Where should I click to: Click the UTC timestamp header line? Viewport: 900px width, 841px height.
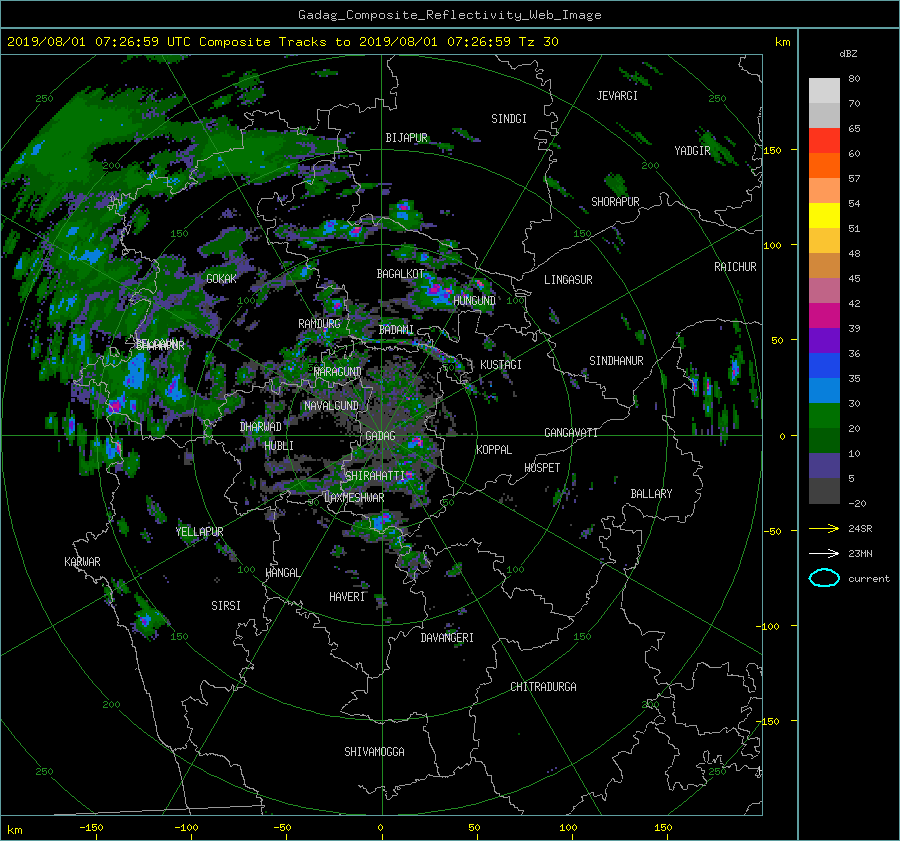282,42
